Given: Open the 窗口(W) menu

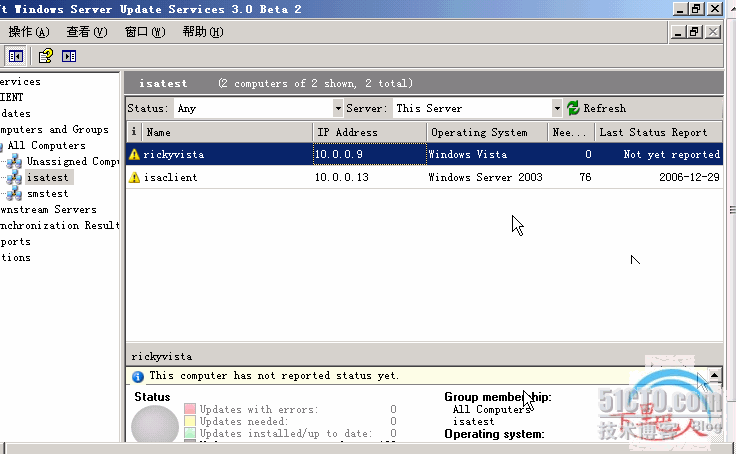Looking at the screenshot, I should 145,32.
